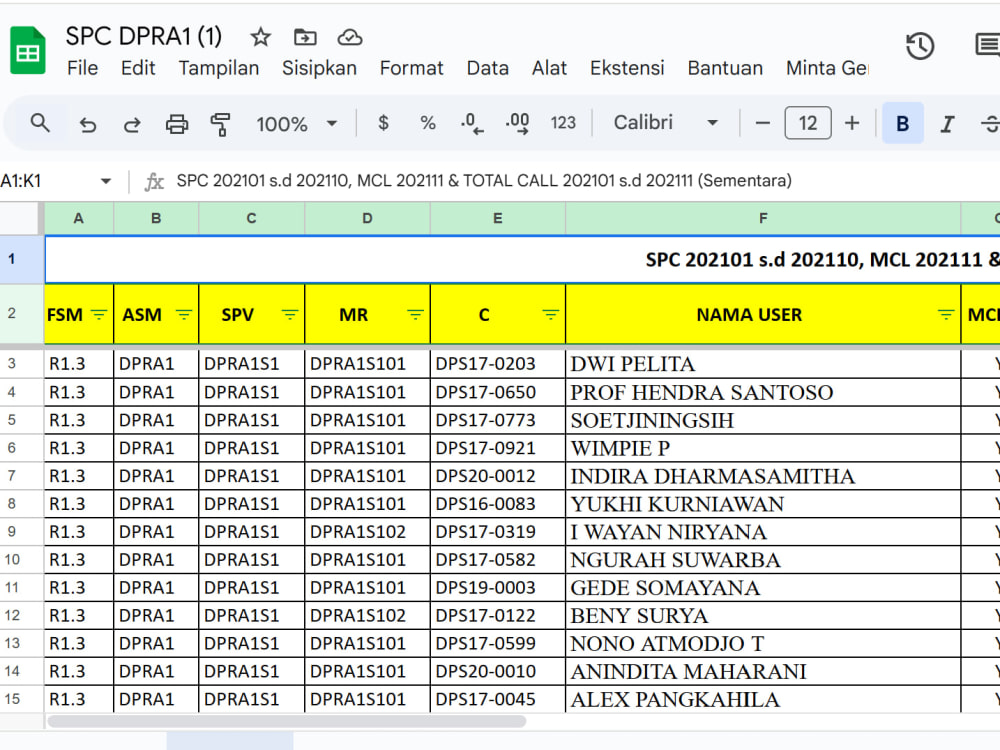This screenshot has height=750, width=1000.
Task: Click the name box showing A1:K1
Action: (48, 181)
